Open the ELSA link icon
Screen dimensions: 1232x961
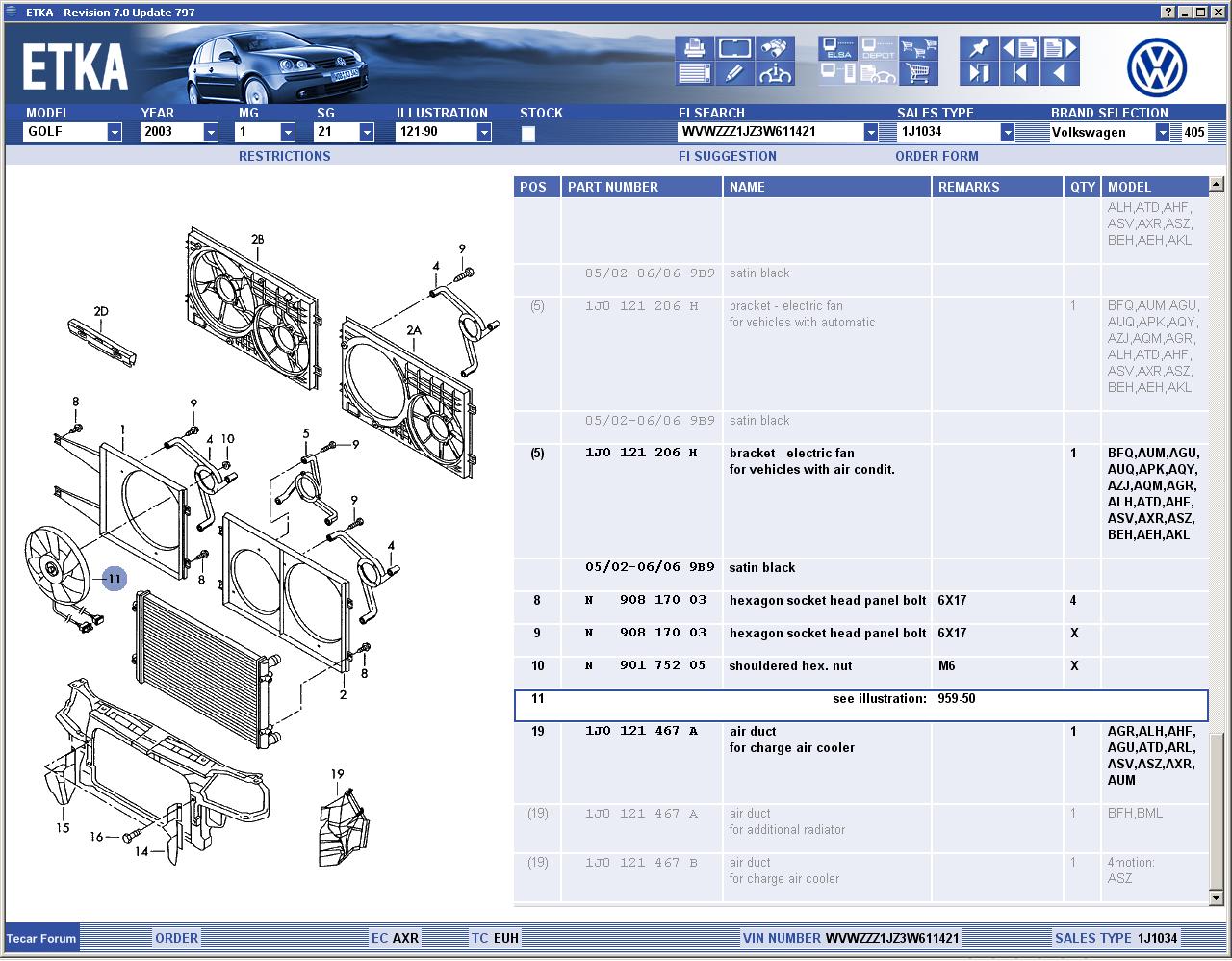837,48
